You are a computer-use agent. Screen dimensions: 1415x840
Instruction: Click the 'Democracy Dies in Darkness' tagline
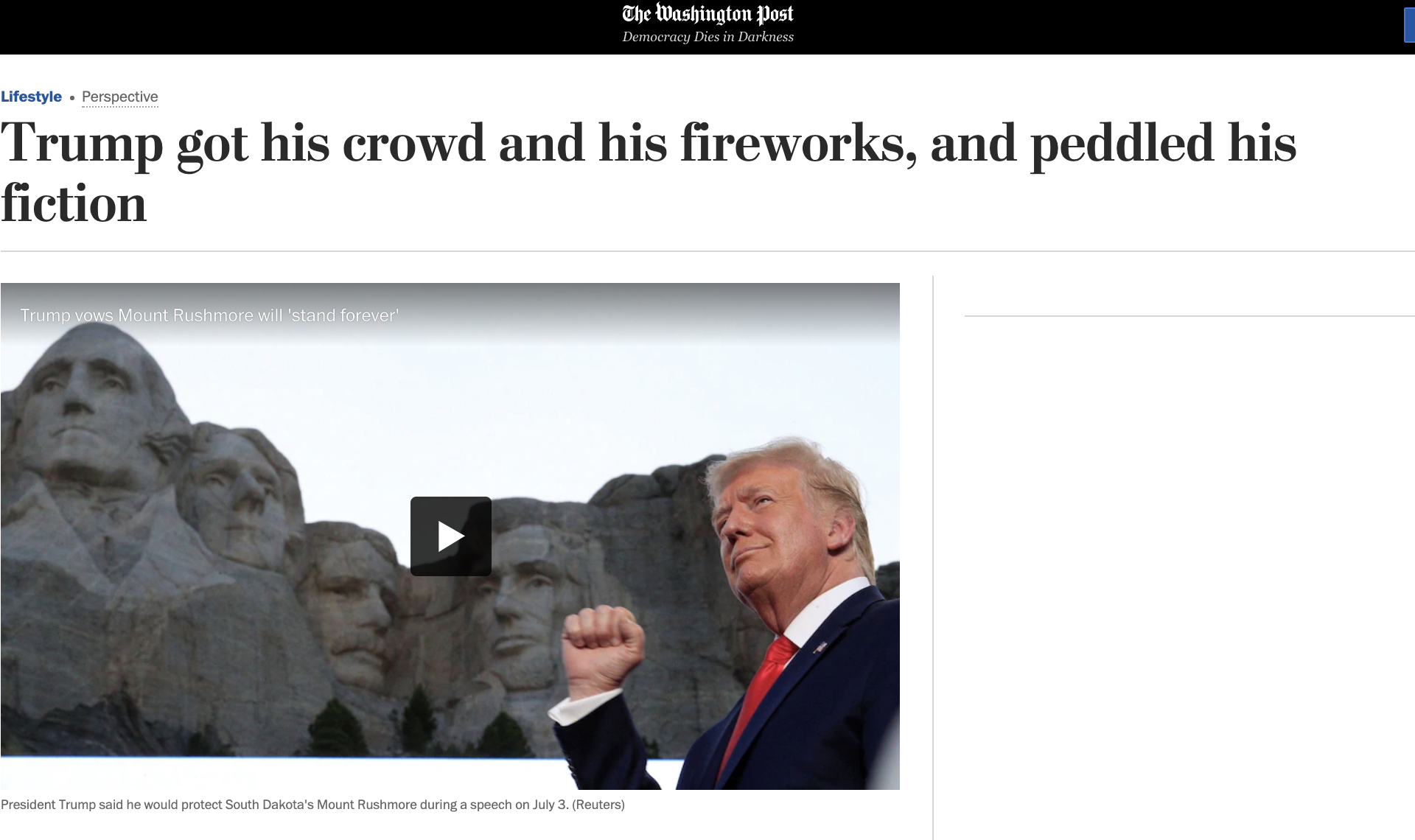tap(707, 37)
